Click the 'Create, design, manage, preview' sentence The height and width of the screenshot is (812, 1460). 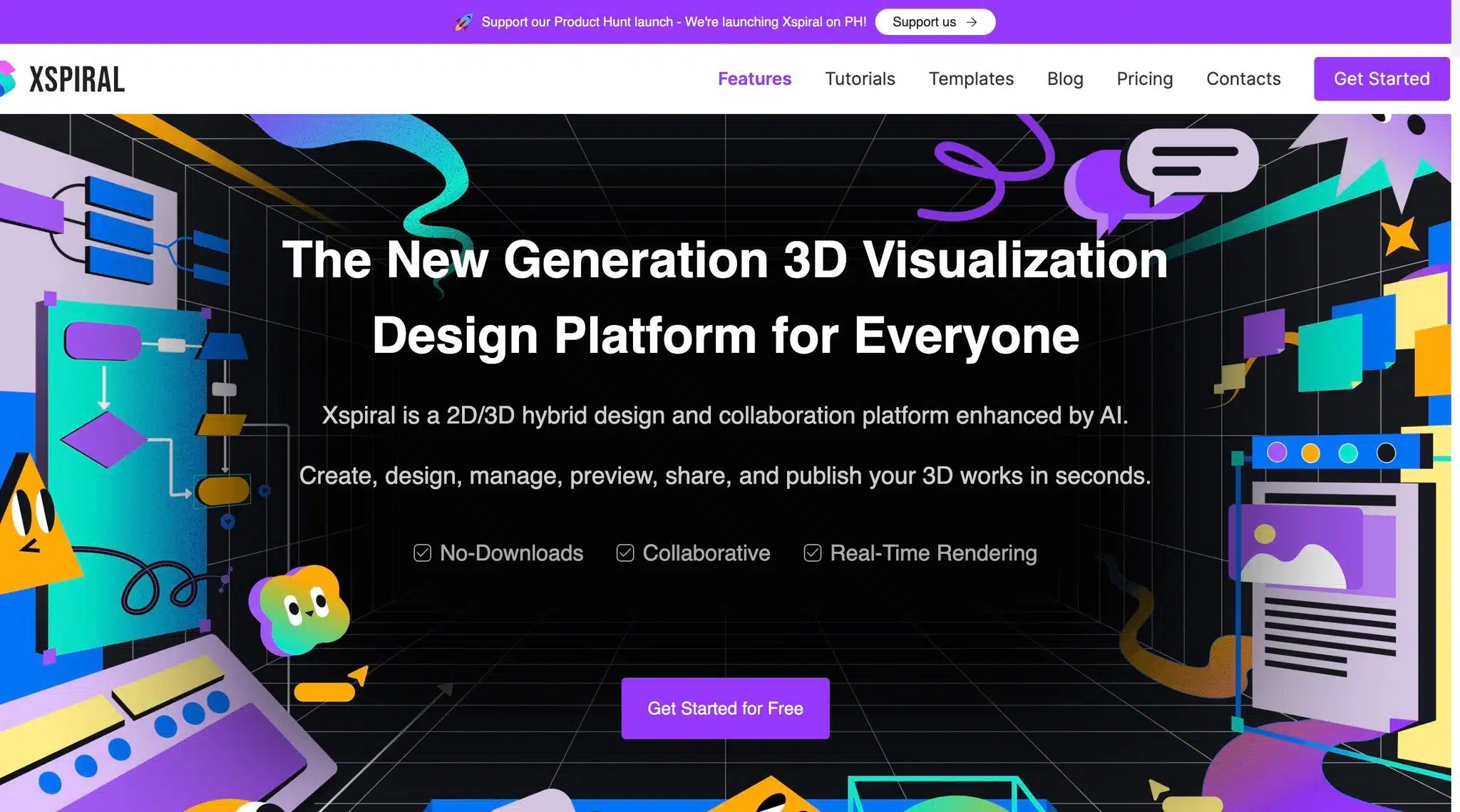725,476
